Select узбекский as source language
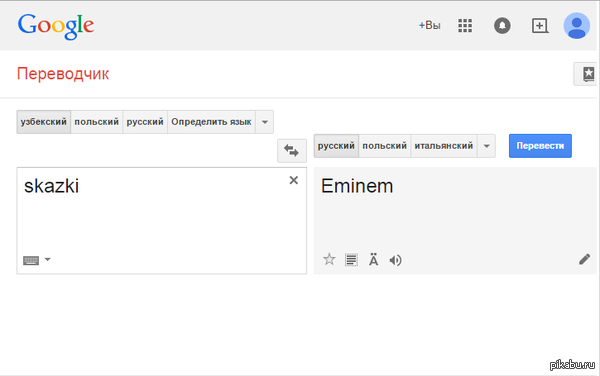This screenshot has width=600, height=376. pyautogui.click(x=44, y=122)
